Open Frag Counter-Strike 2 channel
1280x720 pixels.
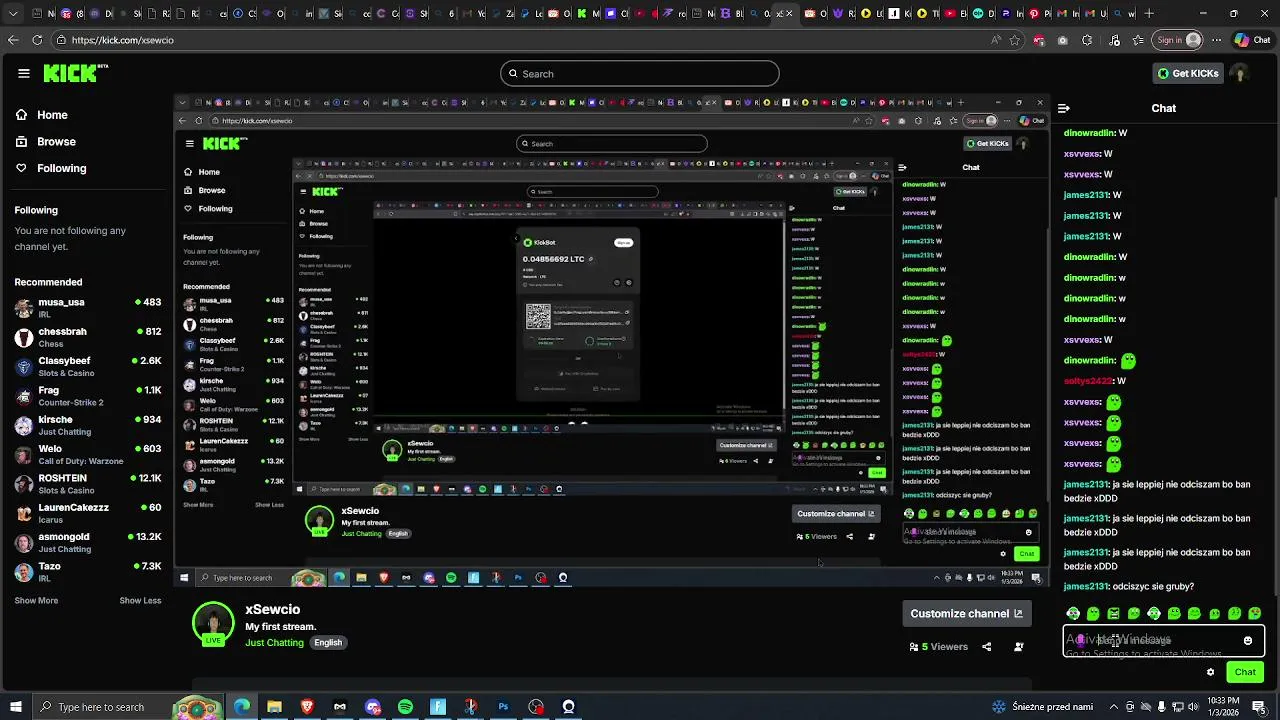88,395
